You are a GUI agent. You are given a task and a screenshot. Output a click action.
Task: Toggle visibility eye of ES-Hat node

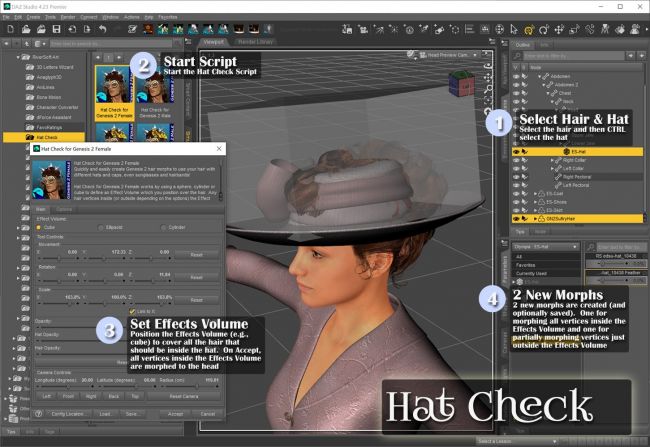pos(516,152)
